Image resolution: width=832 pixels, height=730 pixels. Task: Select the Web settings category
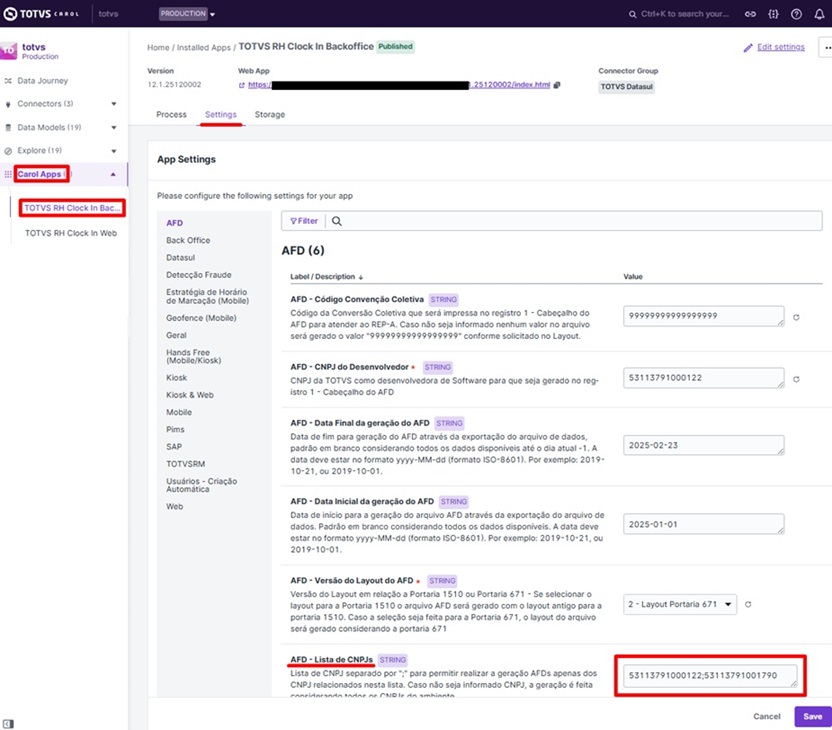point(175,507)
